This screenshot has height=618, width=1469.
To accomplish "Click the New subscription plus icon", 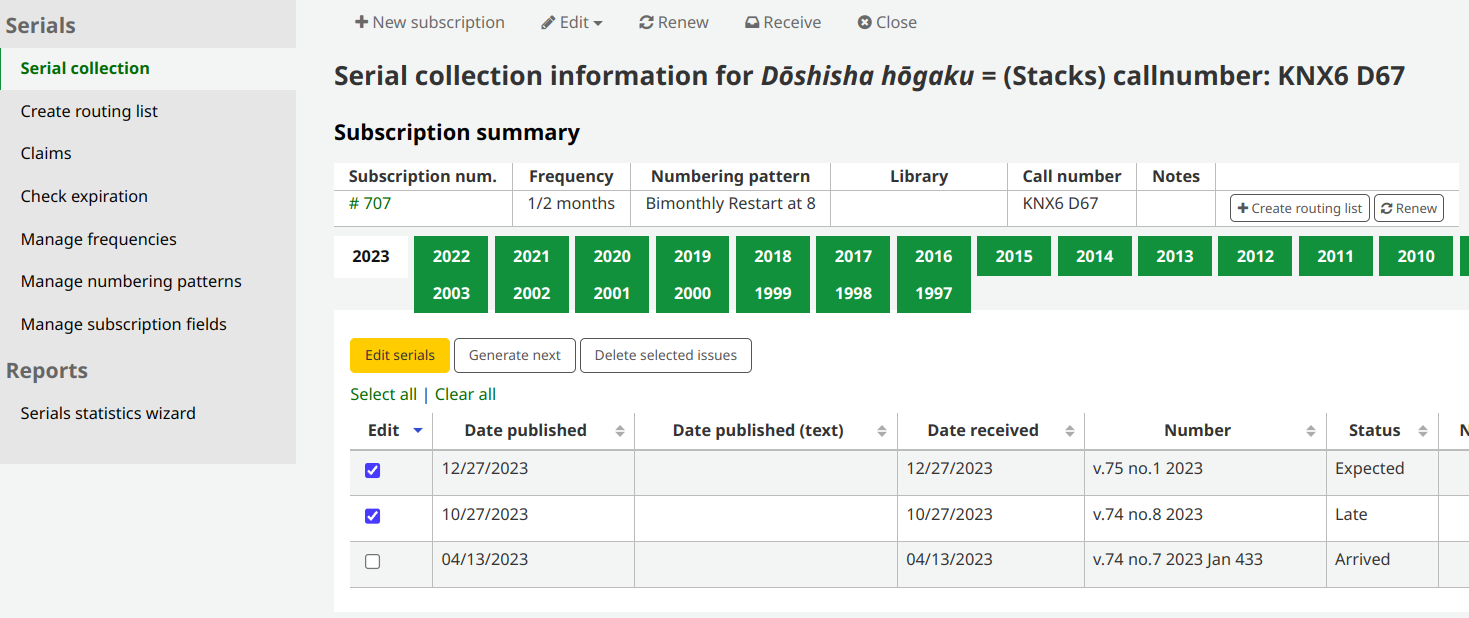I will pyautogui.click(x=361, y=23).
